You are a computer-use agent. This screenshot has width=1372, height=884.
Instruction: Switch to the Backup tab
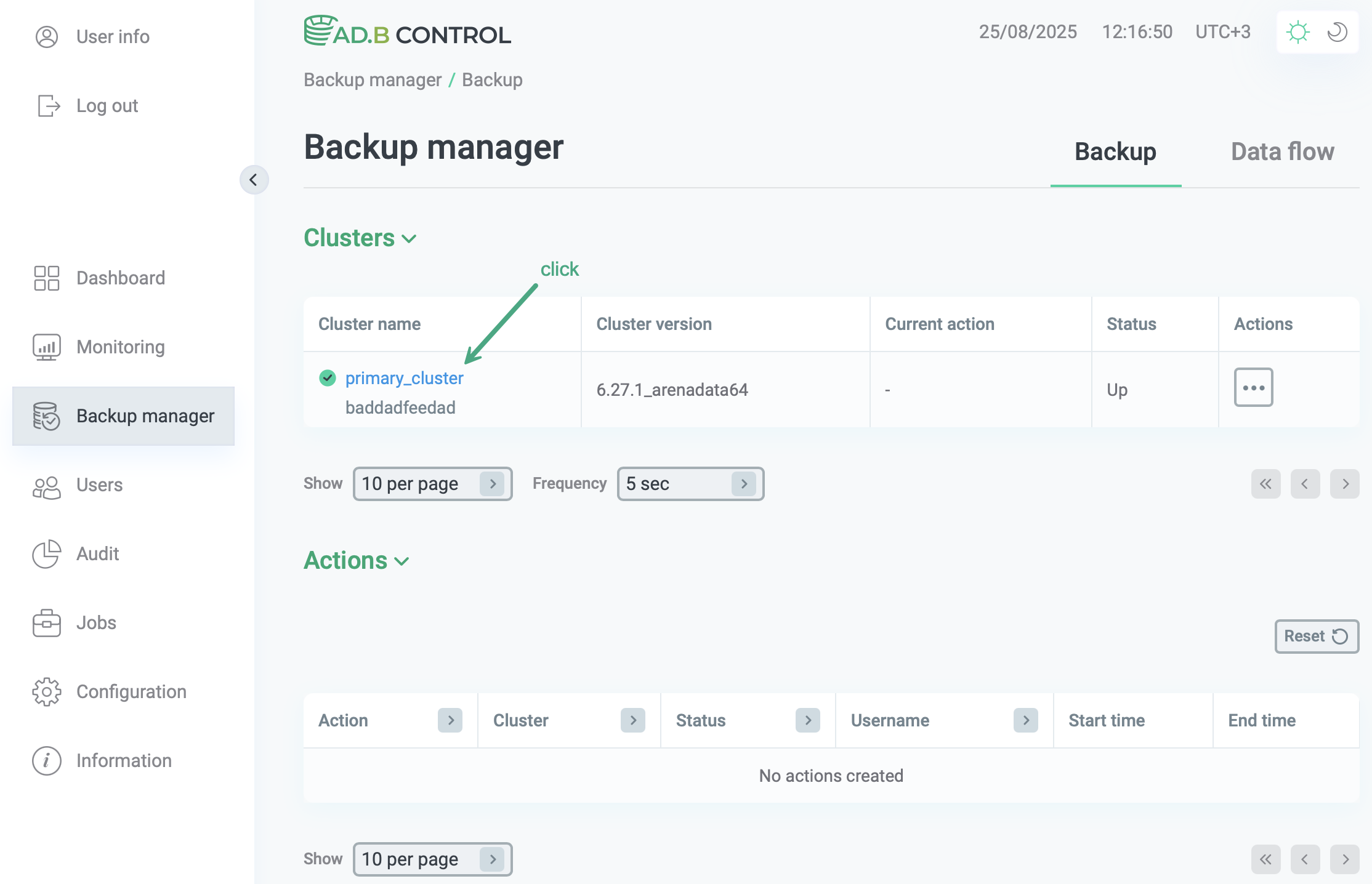1115,151
